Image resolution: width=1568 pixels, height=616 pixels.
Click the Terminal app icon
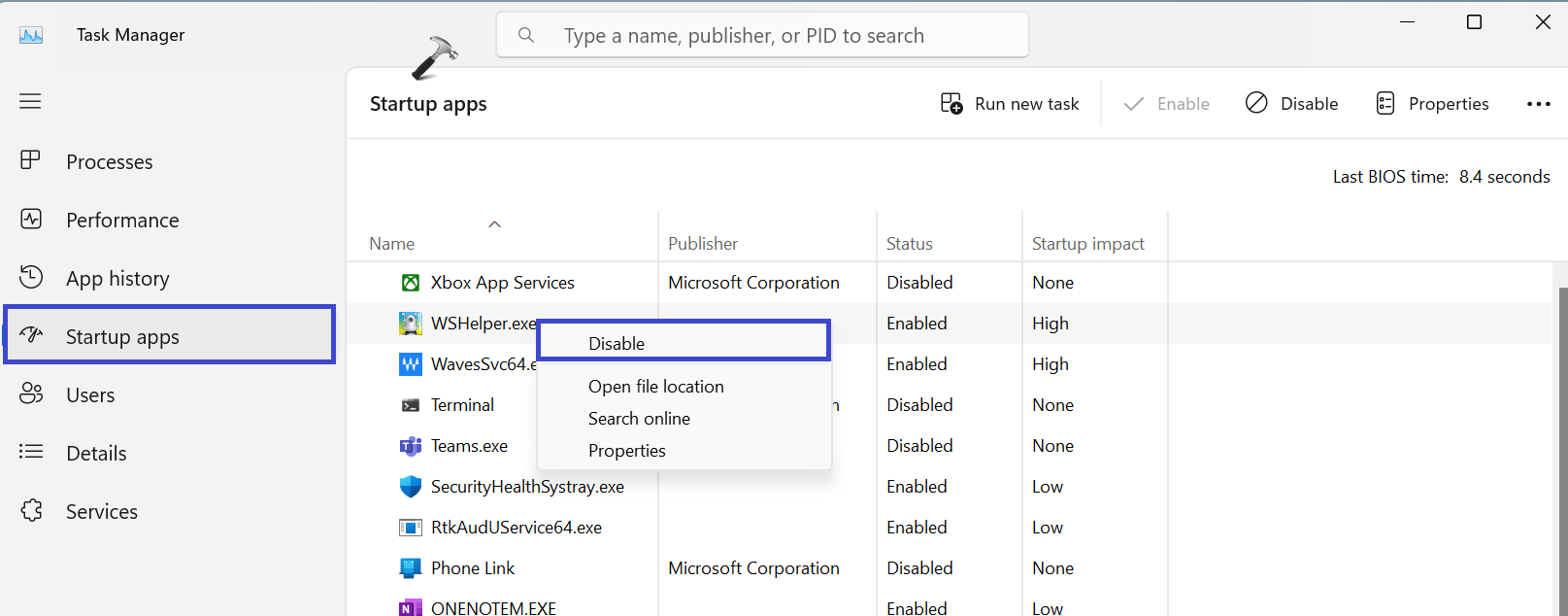click(411, 405)
